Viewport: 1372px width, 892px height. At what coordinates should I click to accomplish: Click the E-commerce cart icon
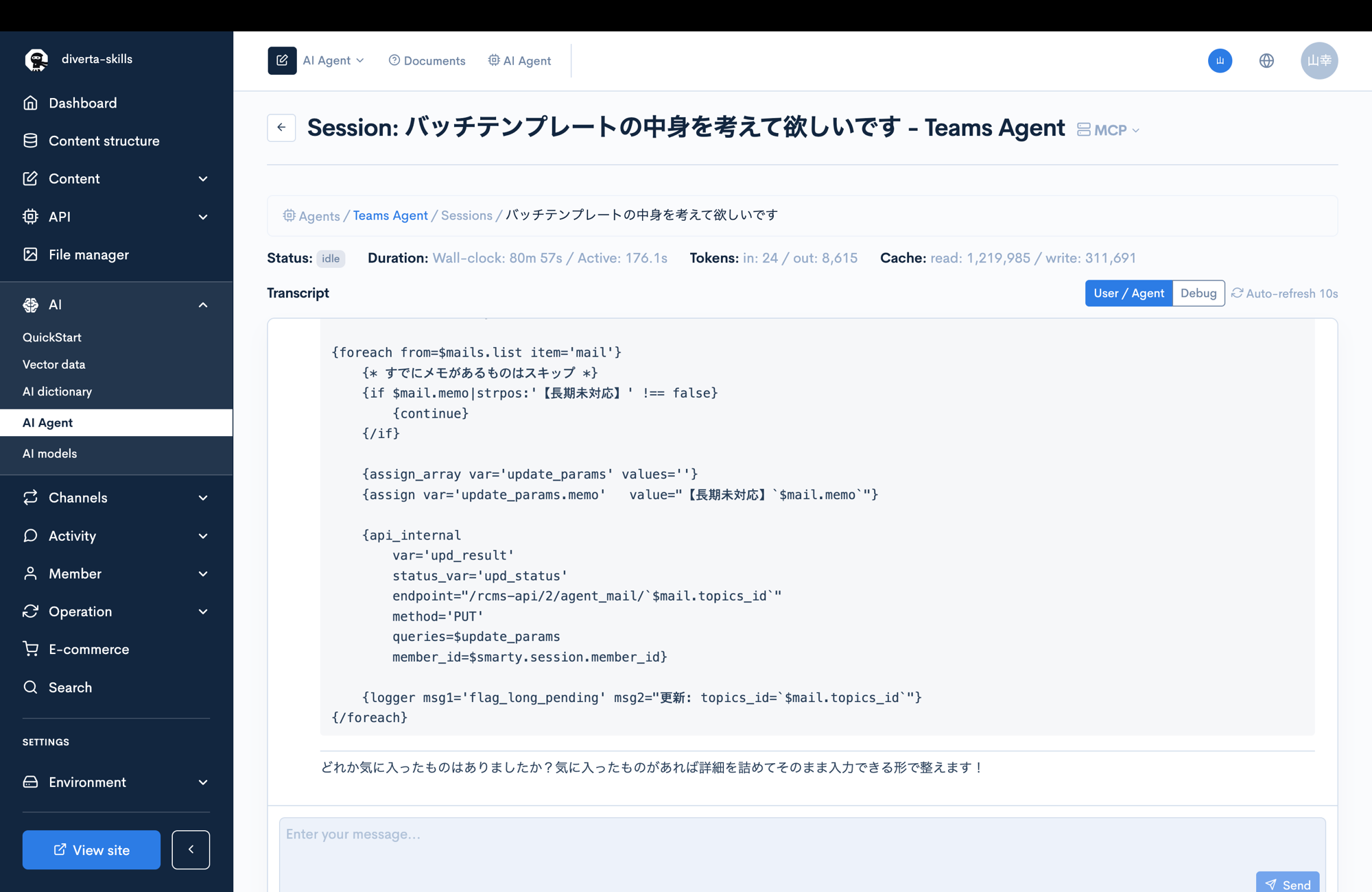pos(30,649)
